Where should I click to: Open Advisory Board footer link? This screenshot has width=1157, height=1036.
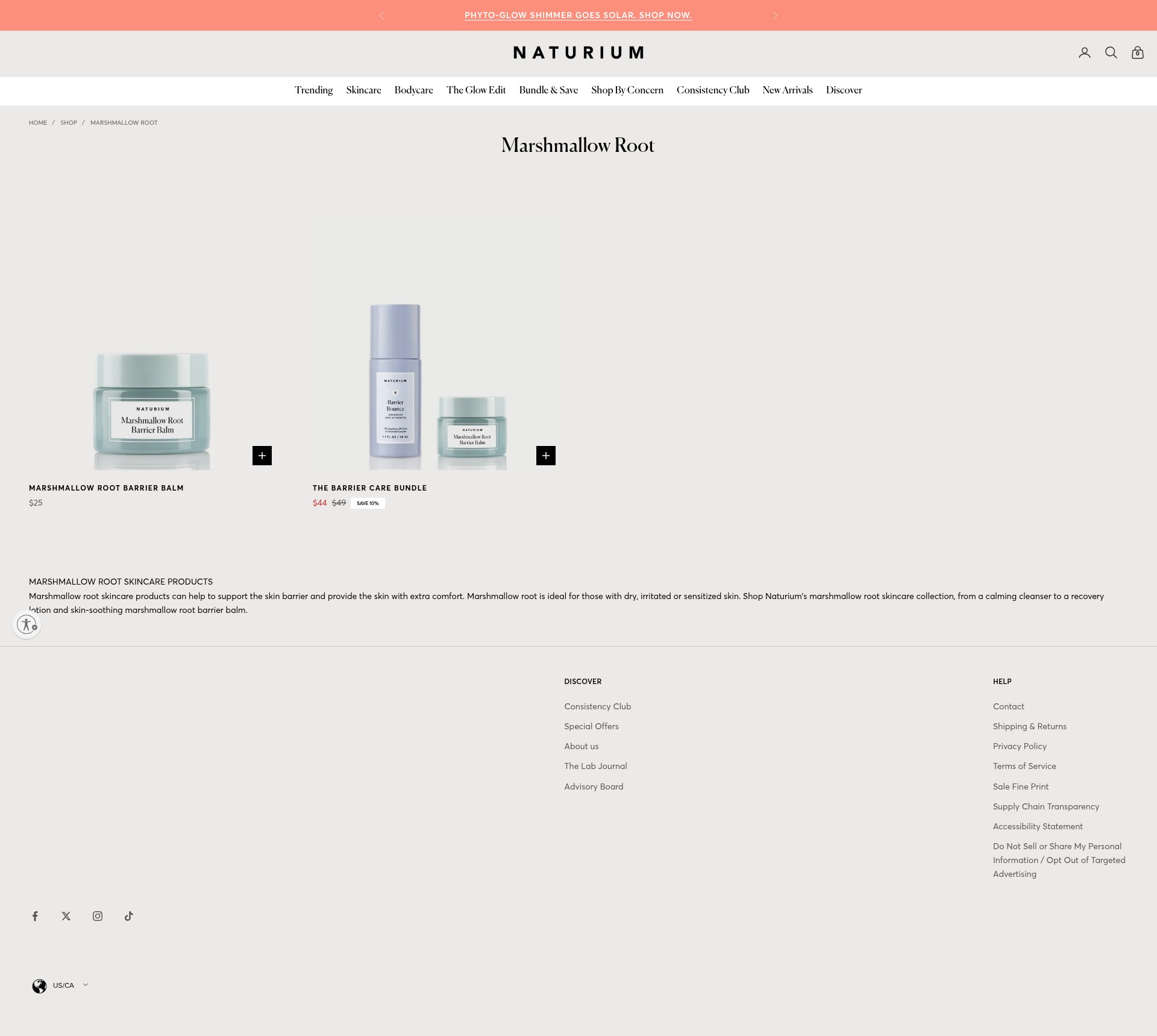594,786
